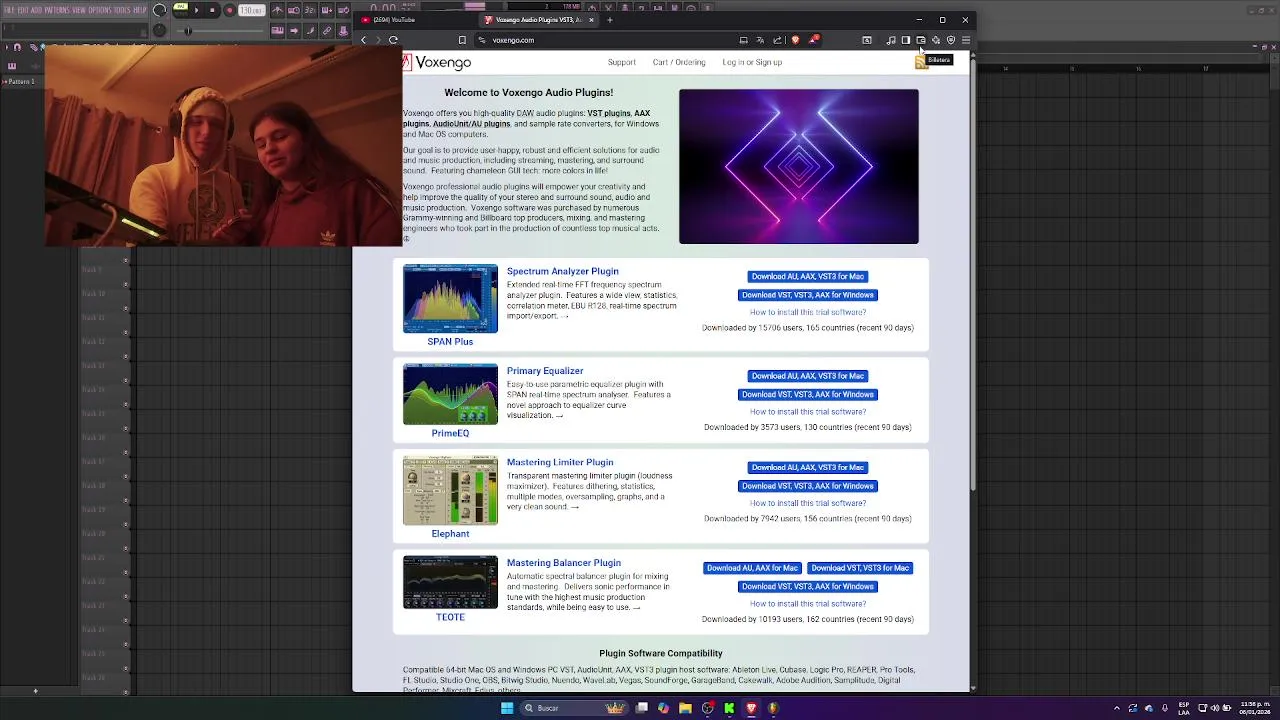Click the browser reload button

pos(394,40)
